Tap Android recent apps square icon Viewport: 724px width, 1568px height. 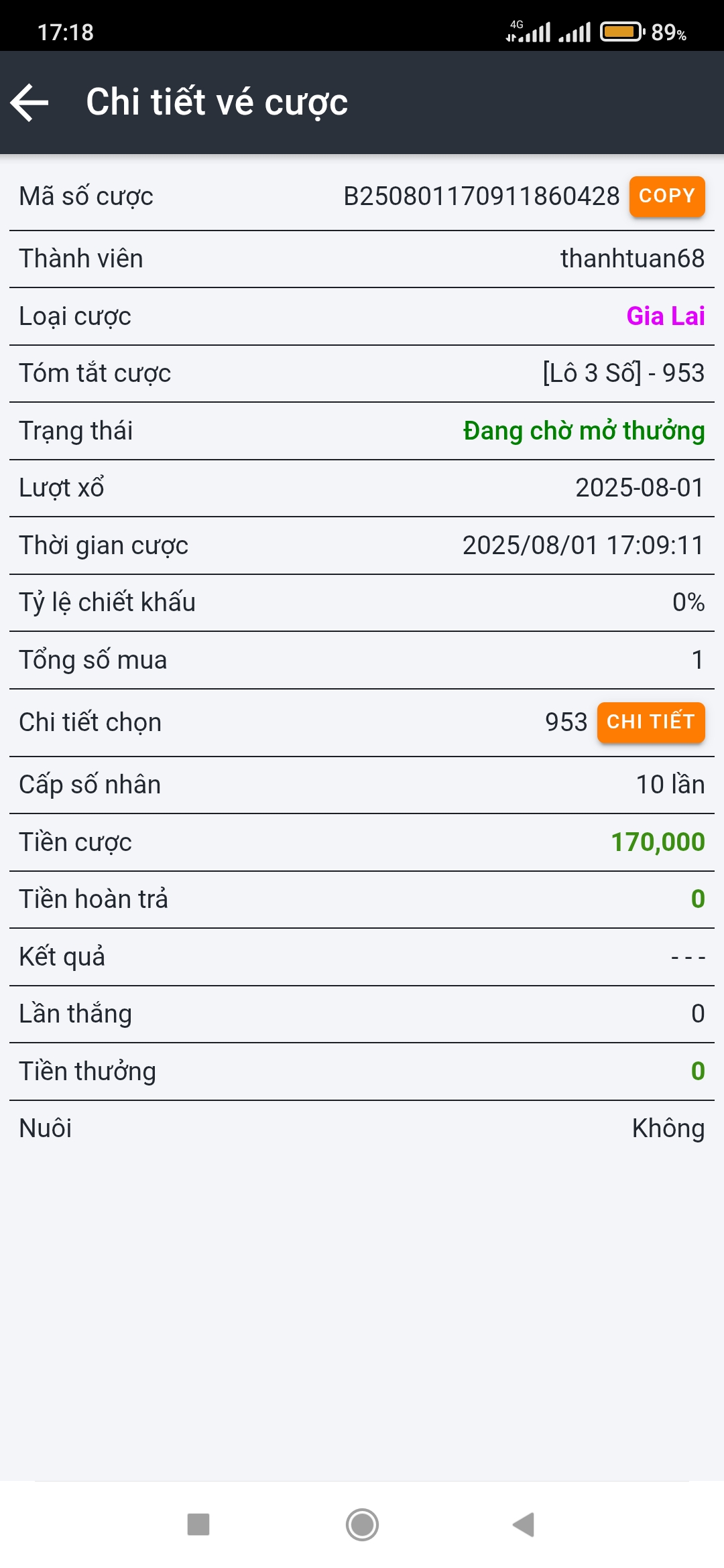pos(198,1524)
